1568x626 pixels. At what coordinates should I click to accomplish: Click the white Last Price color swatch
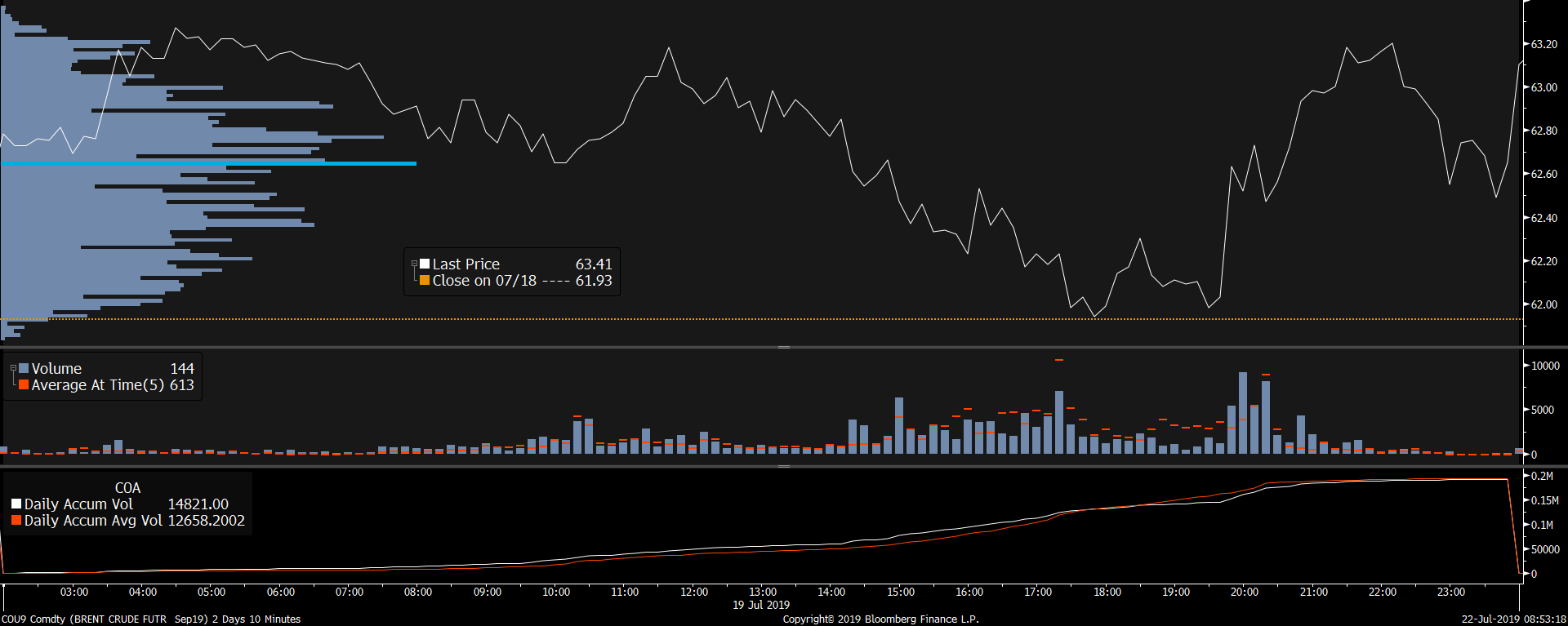coord(425,264)
